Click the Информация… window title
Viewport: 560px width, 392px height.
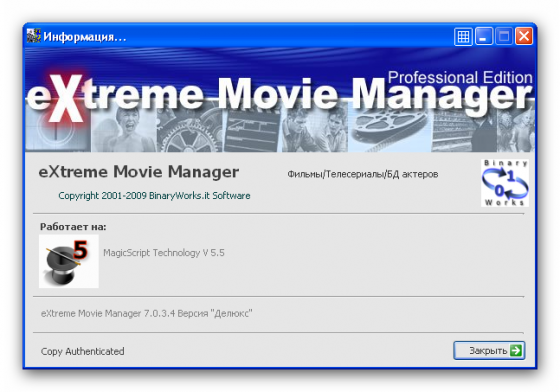(85, 37)
